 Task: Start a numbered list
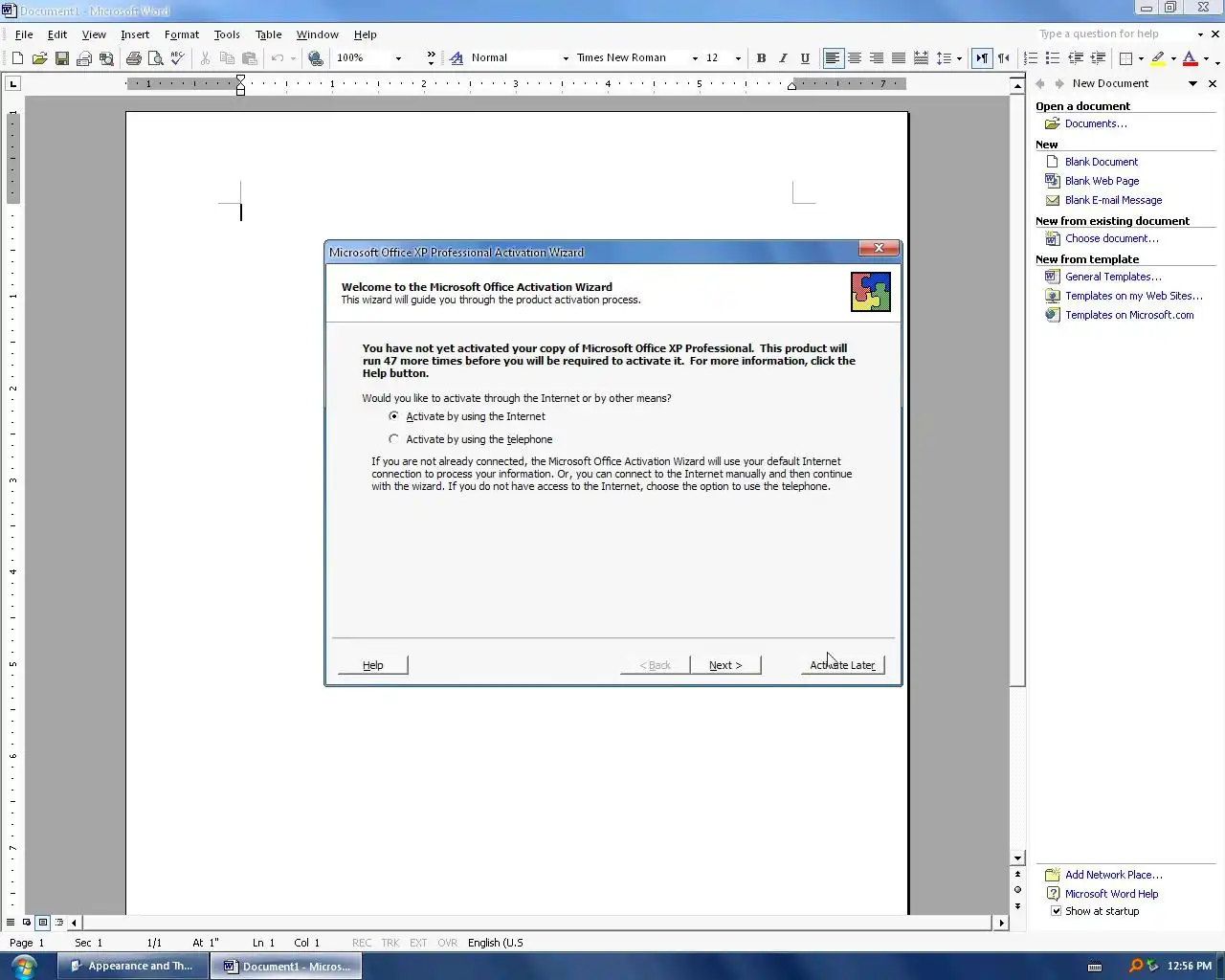pos(1031,58)
